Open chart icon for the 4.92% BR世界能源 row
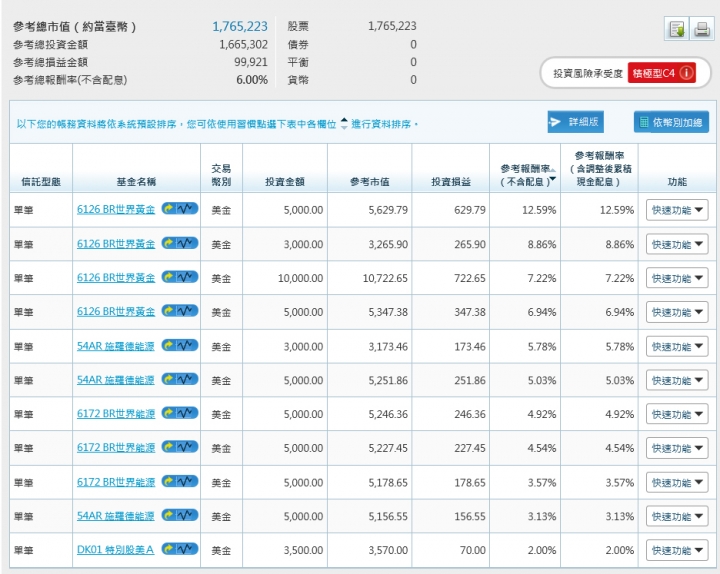Screen dimensions: 720x574 pyautogui.click(x=188, y=413)
